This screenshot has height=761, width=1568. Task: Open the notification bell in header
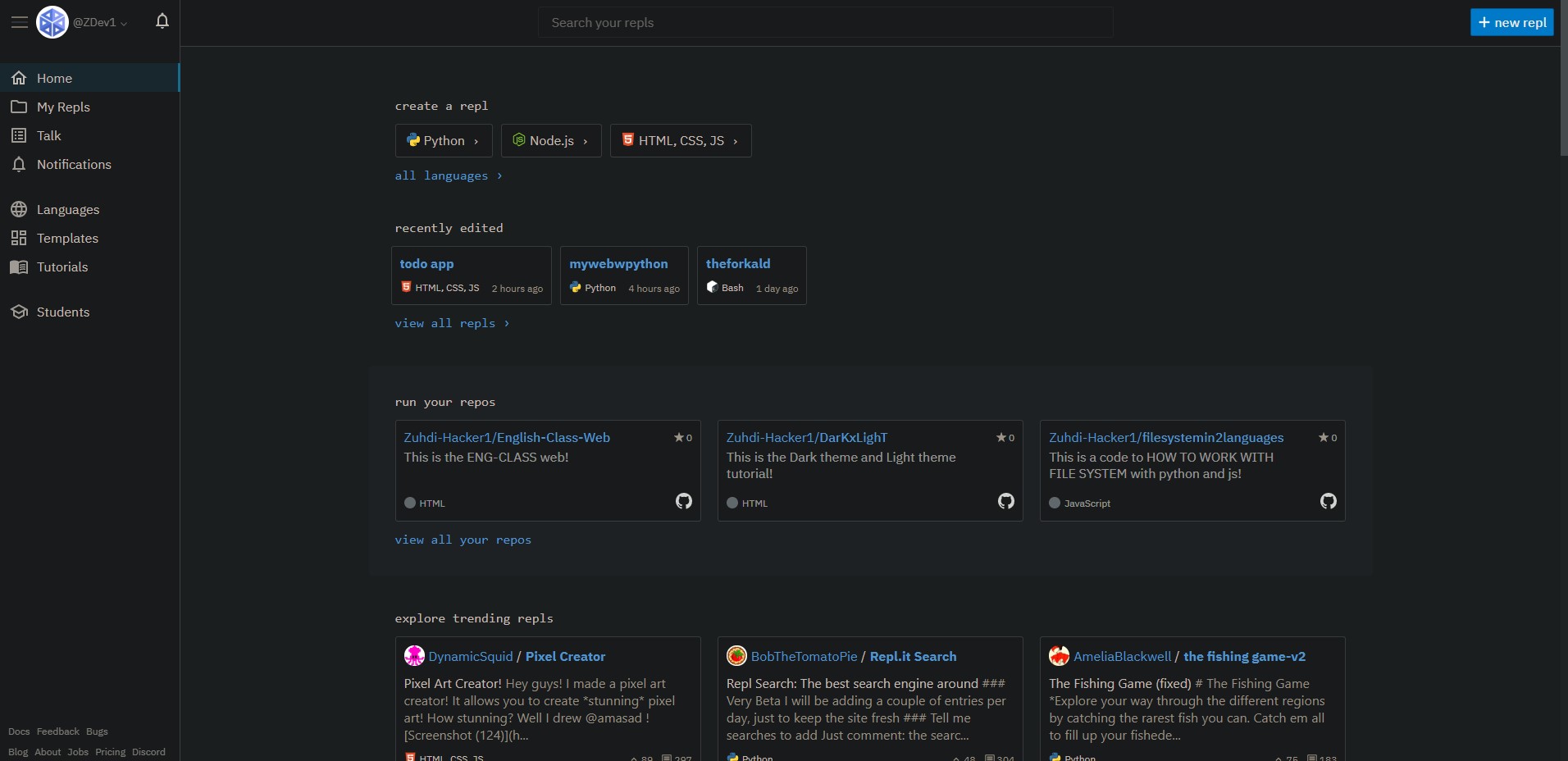click(162, 21)
